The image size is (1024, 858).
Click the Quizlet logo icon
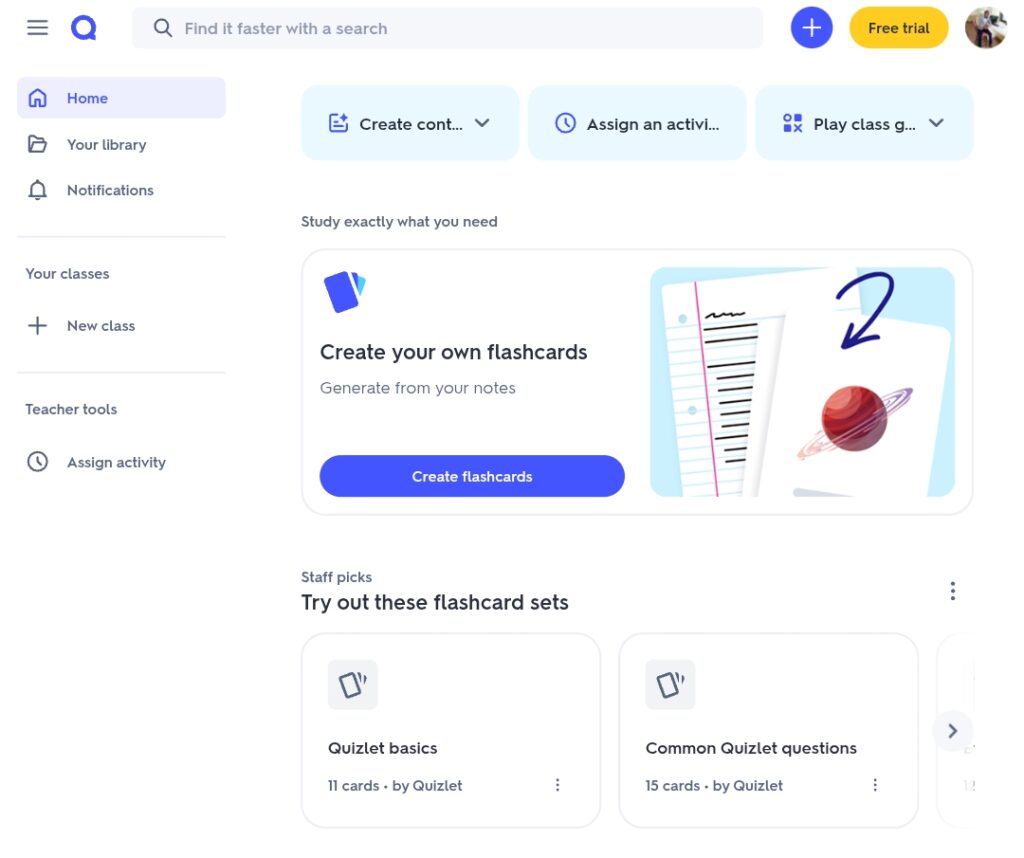[x=84, y=28]
